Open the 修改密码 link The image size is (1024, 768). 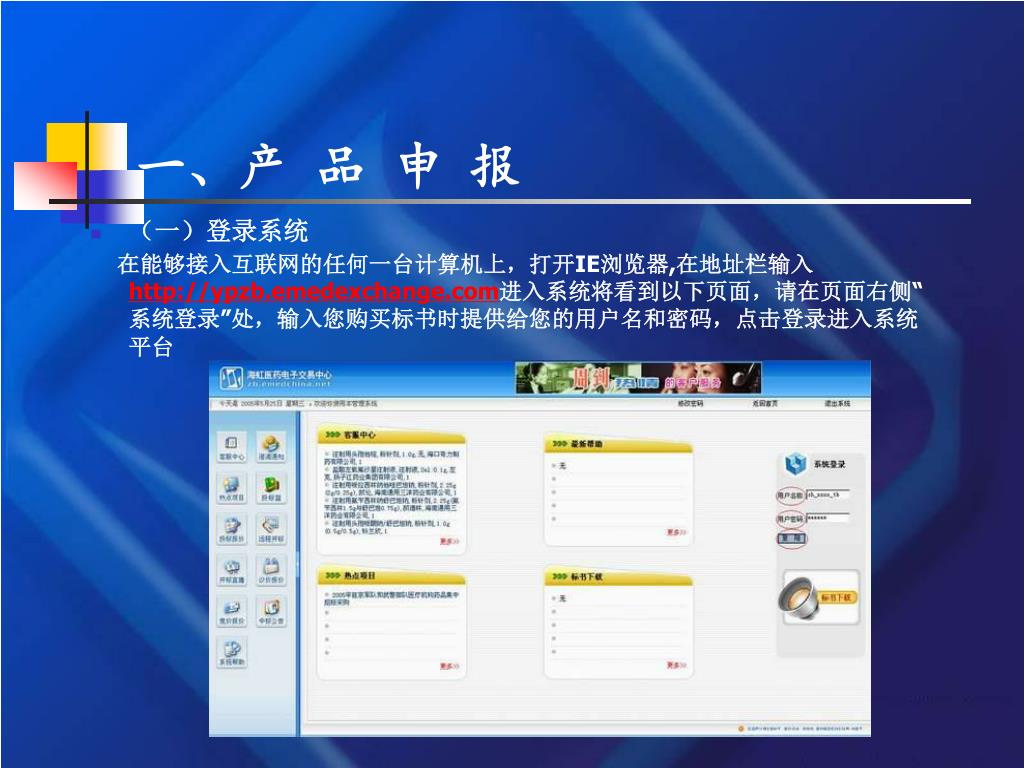(x=690, y=404)
